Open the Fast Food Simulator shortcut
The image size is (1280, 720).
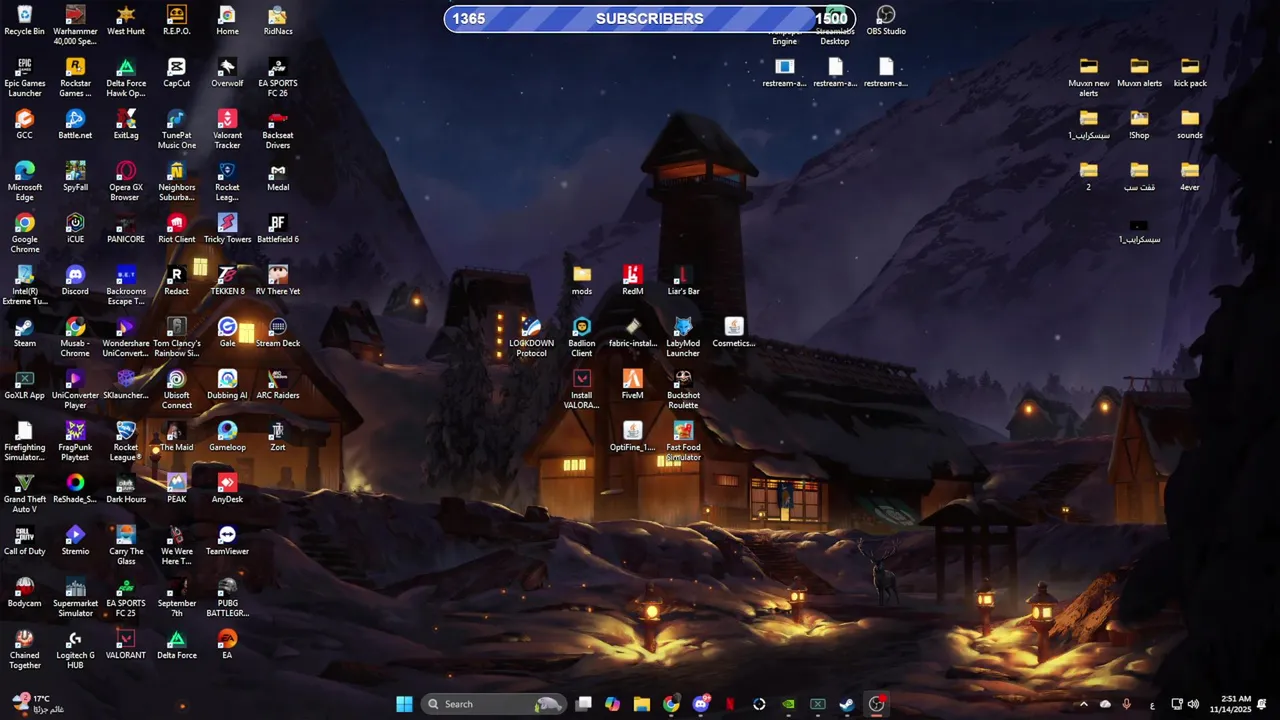[x=683, y=441]
